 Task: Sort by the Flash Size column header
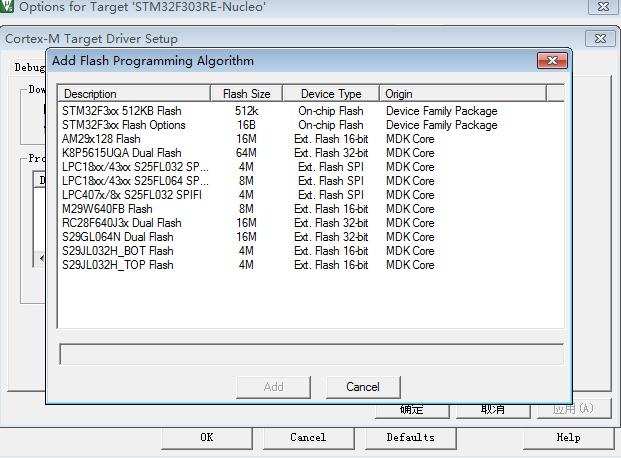coord(246,94)
